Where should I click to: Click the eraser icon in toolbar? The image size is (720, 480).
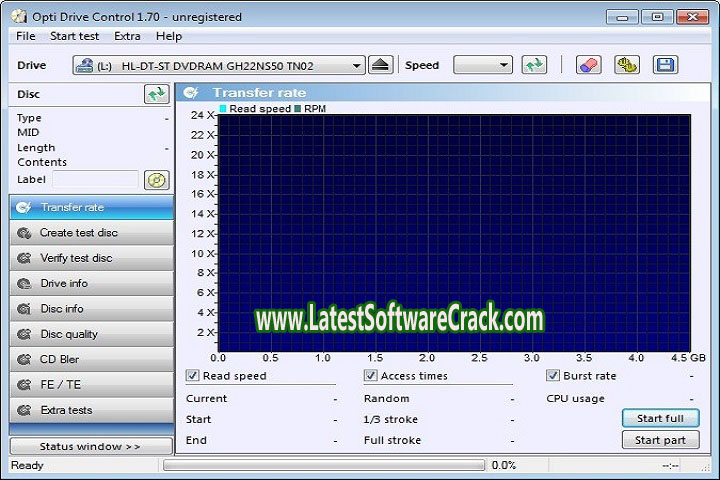[x=589, y=65]
